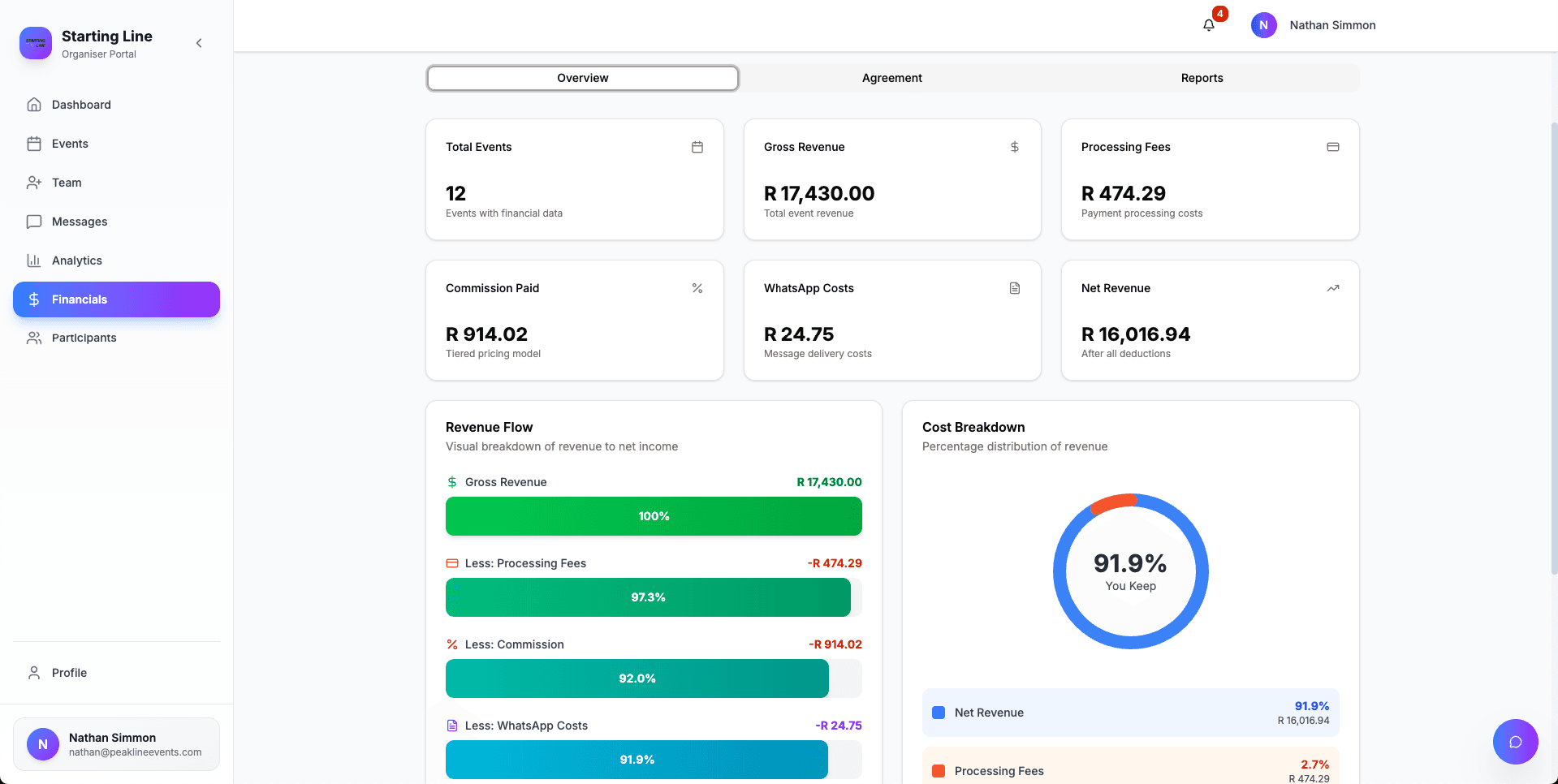Click the percent icon on Commission Paid card
Image resolution: width=1558 pixels, height=784 pixels.
[697, 288]
